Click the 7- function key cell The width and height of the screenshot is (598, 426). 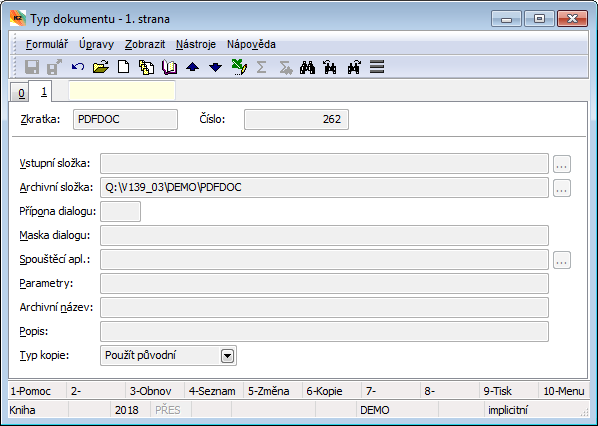(x=391, y=391)
